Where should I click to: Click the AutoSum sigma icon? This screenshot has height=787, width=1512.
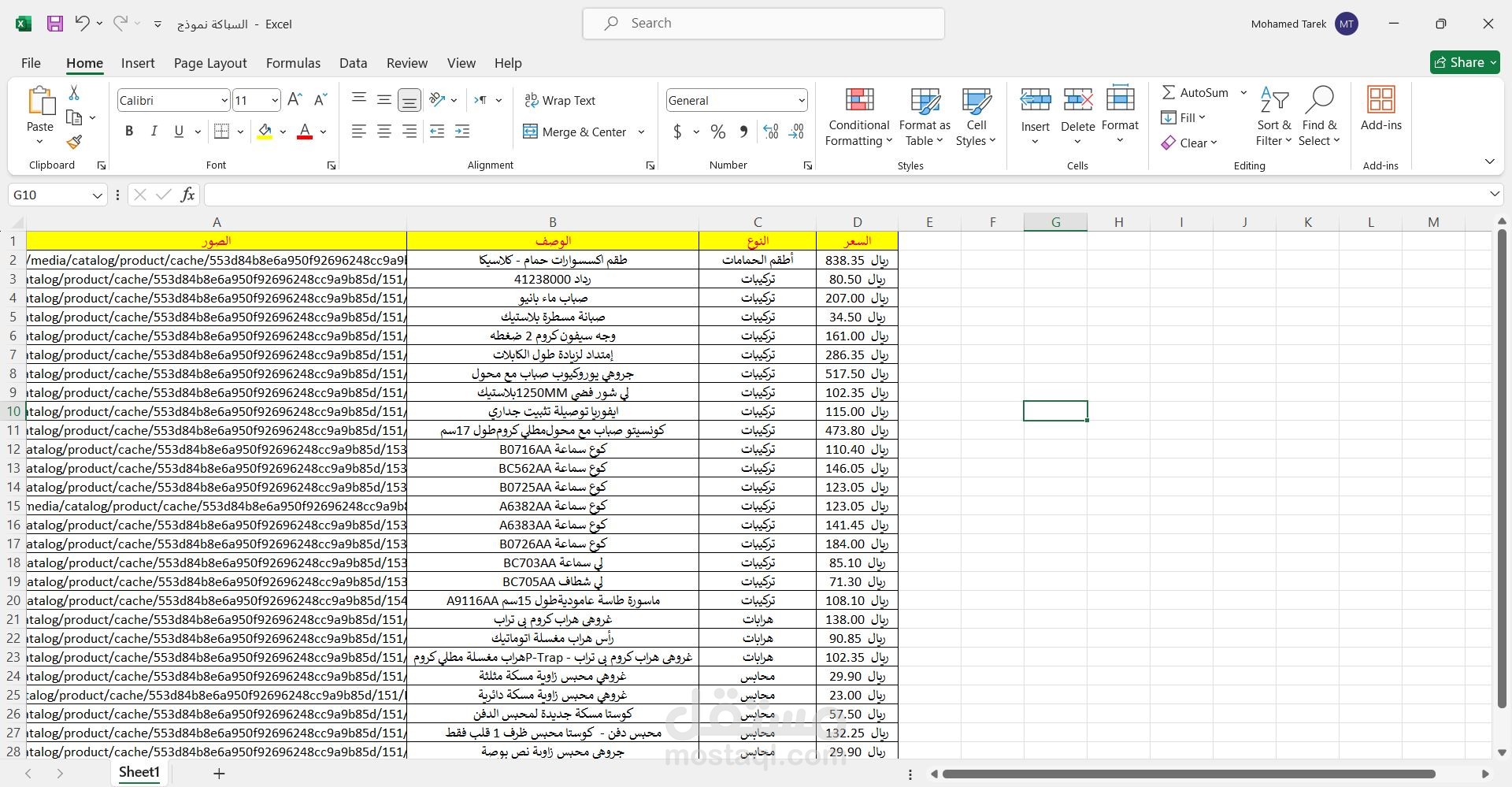[x=1169, y=92]
